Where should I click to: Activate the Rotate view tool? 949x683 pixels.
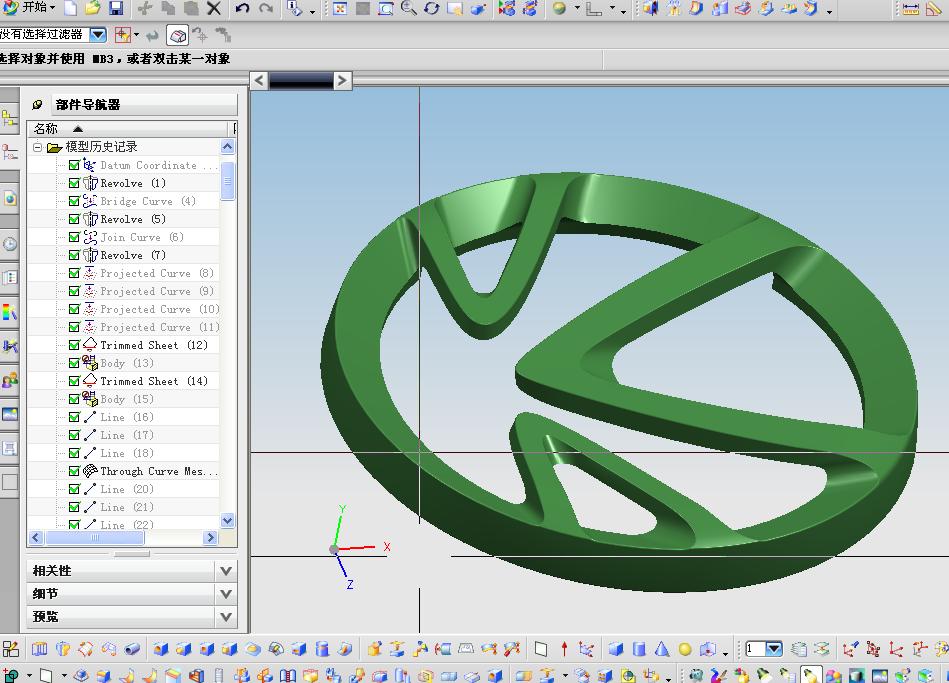point(431,8)
